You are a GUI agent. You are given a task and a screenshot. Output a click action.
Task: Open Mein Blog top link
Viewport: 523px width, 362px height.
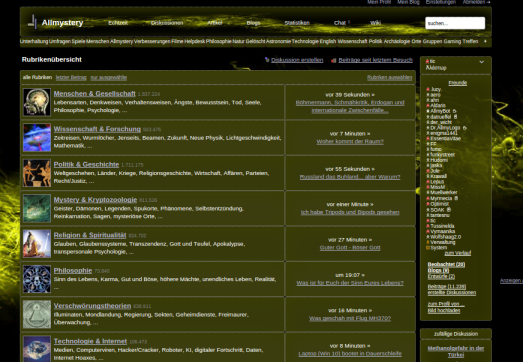click(408, 2)
